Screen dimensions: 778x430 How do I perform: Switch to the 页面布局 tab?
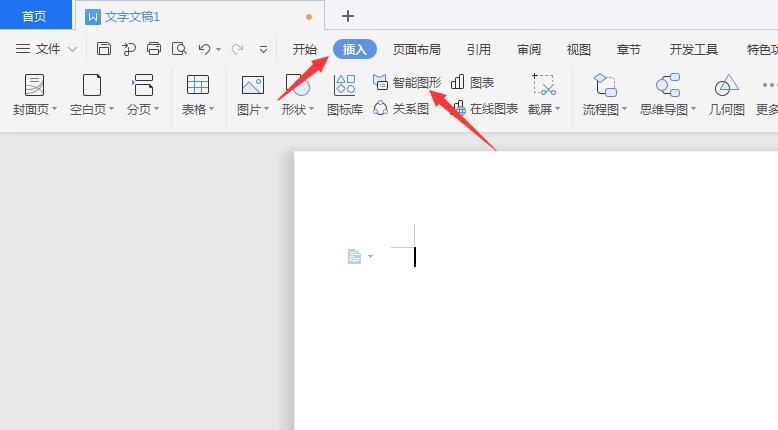tap(416, 49)
